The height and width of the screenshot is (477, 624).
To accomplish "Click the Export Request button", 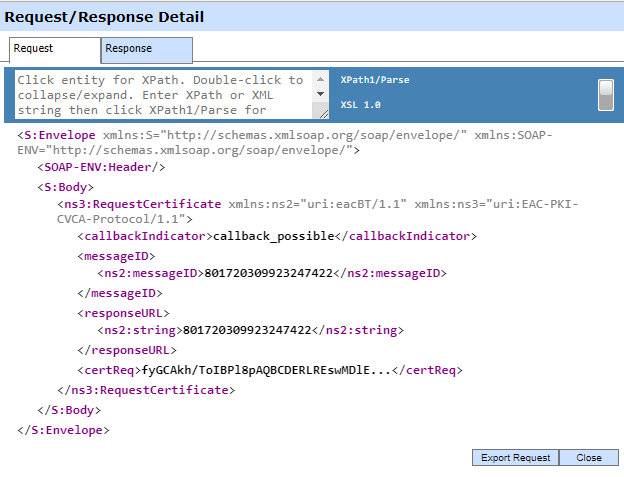I will 515,458.
